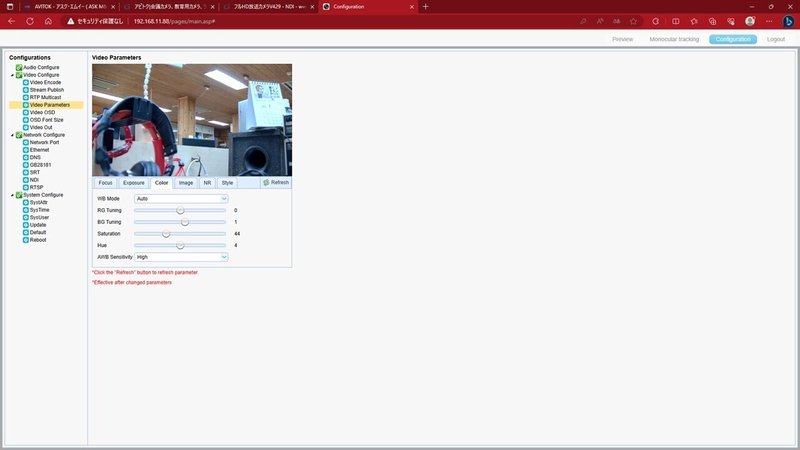Open the Network Port settings
800x450 pixels.
click(x=44, y=142)
